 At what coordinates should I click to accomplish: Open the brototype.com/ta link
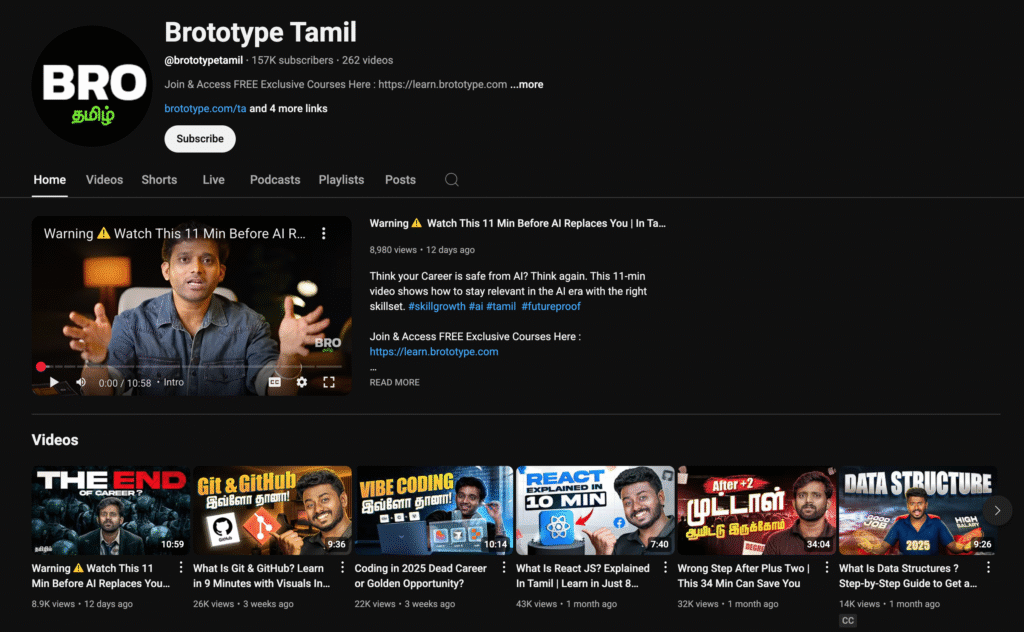205,108
